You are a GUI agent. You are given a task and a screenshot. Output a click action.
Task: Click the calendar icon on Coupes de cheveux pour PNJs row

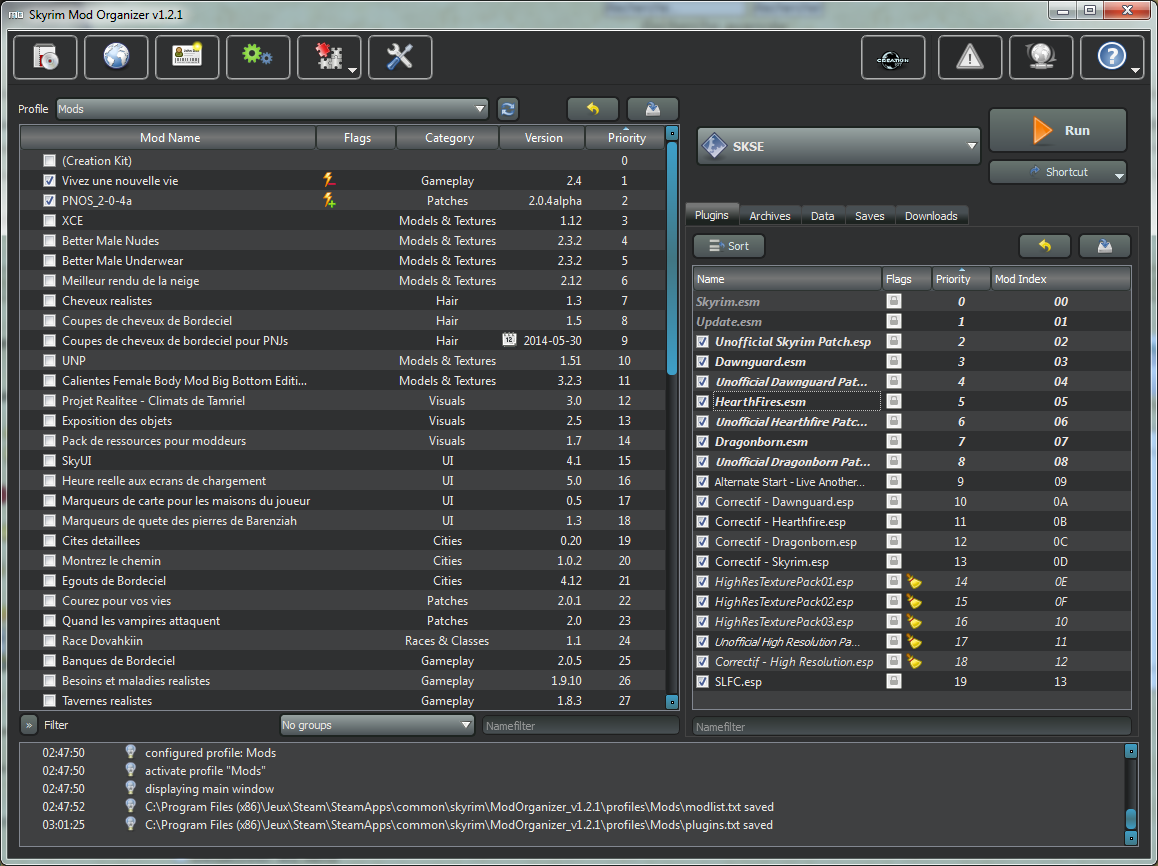coord(509,340)
